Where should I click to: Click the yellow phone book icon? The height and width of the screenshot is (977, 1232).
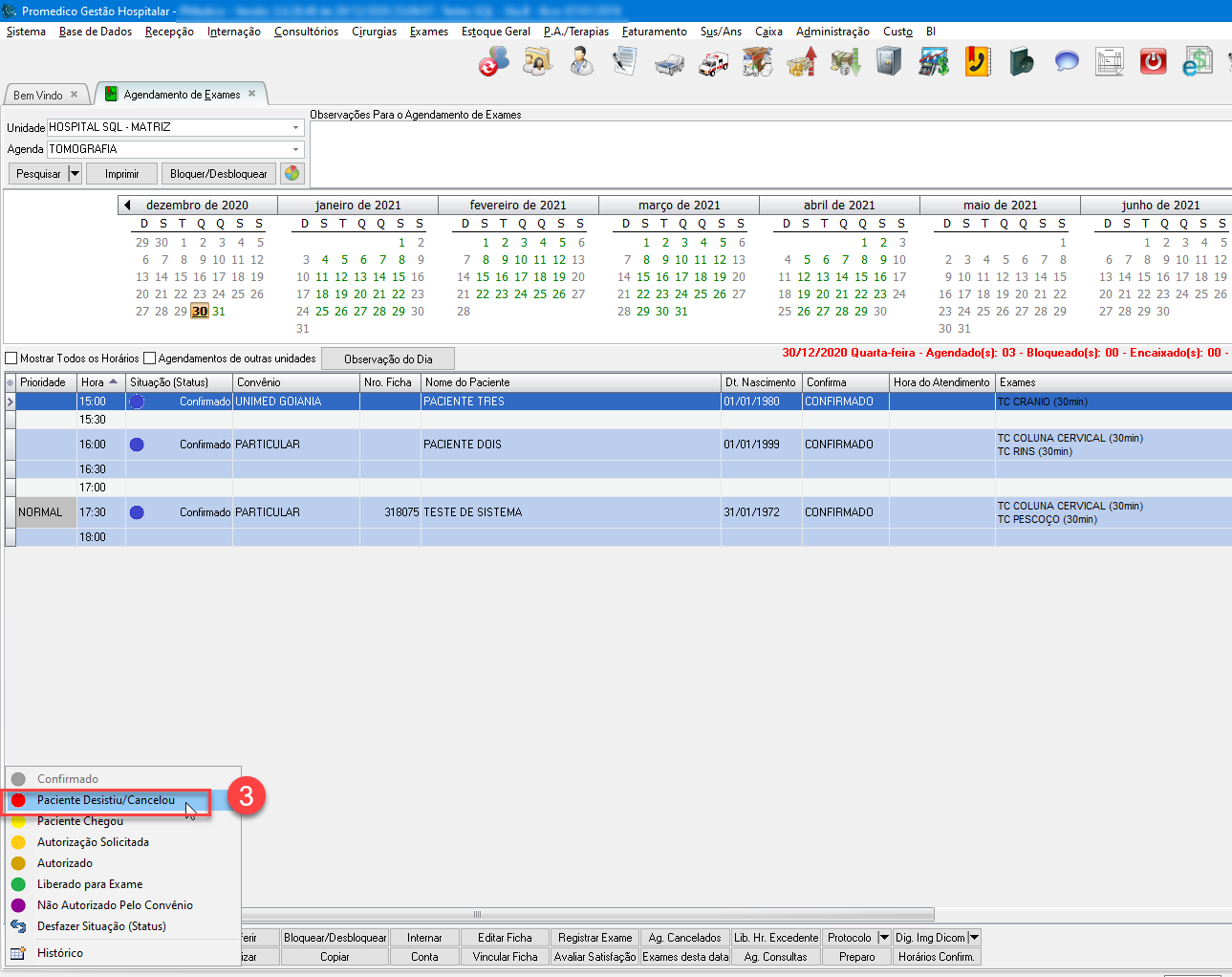pyautogui.click(x=977, y=63)
